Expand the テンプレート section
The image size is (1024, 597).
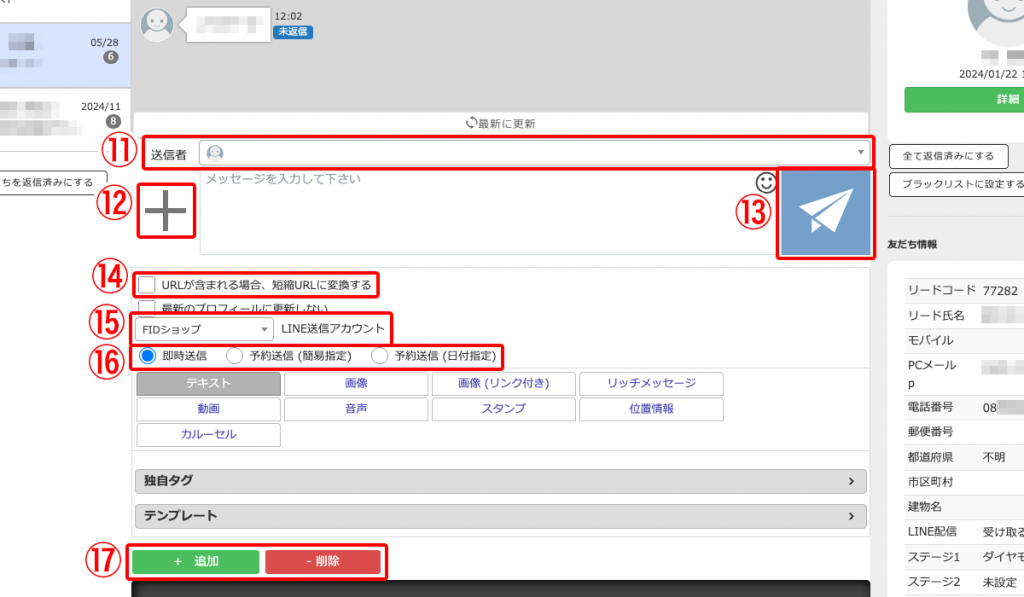501,516
